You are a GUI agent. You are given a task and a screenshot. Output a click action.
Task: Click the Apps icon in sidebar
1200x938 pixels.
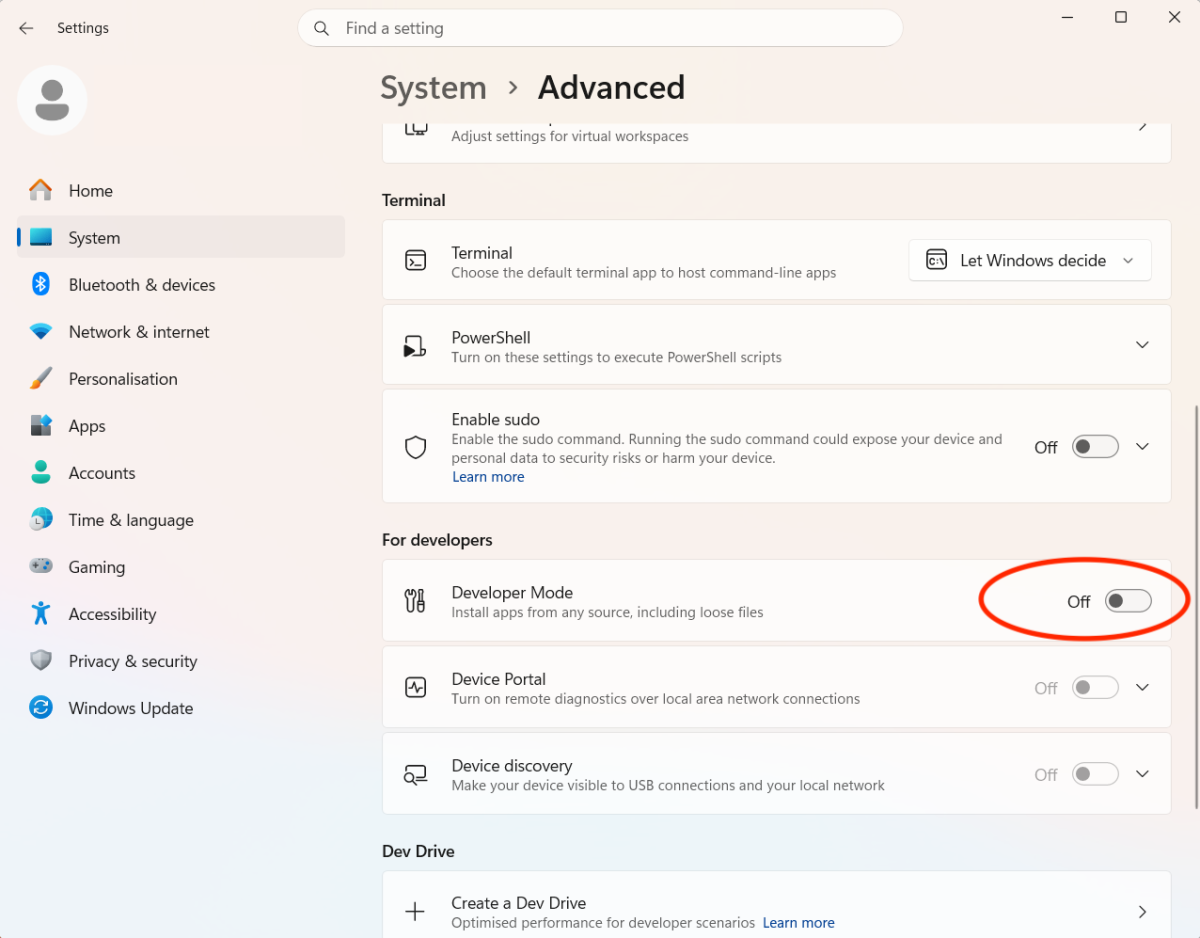click(41, 425)
